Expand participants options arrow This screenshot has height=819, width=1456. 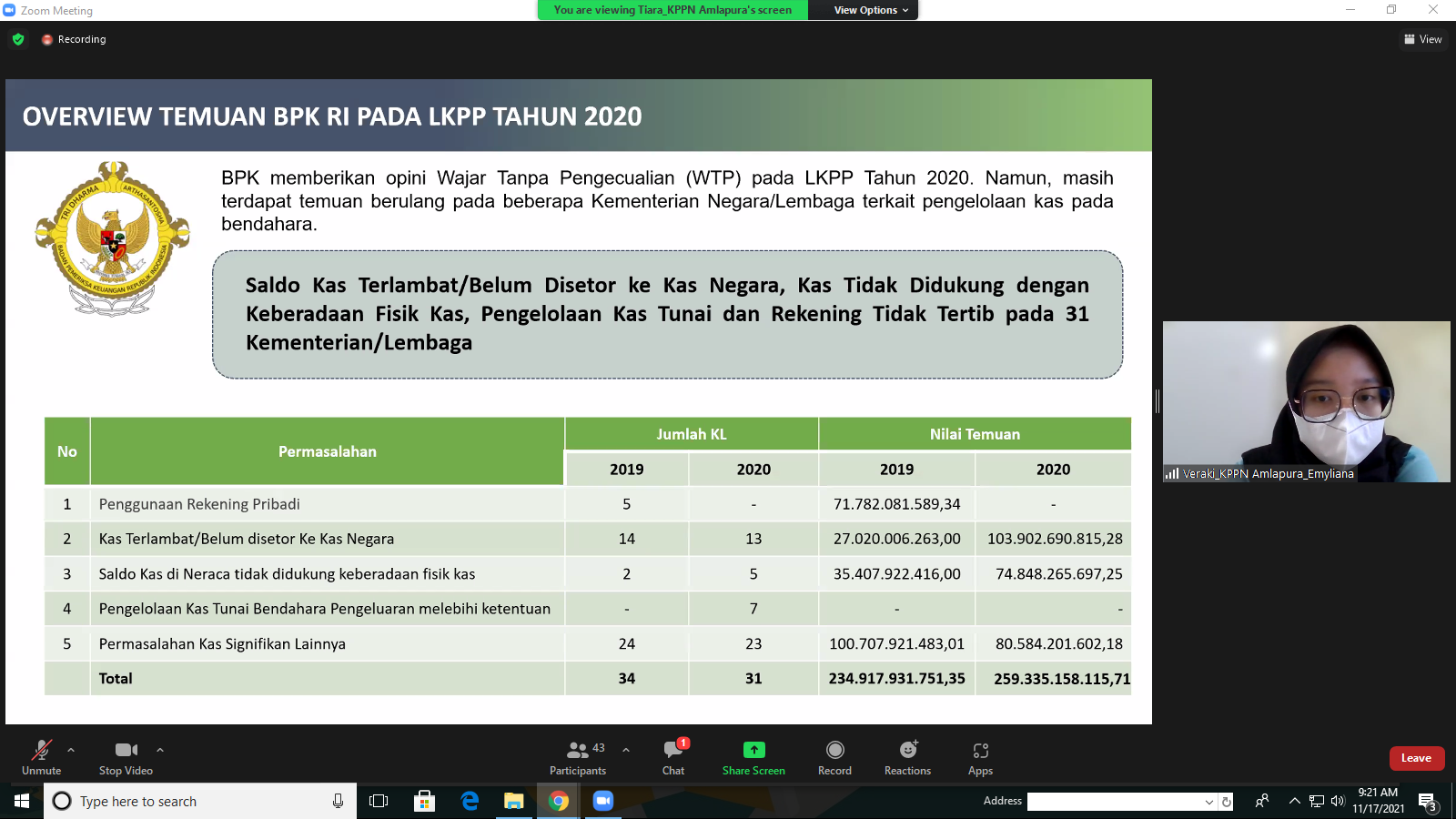[x=626, y=750]
